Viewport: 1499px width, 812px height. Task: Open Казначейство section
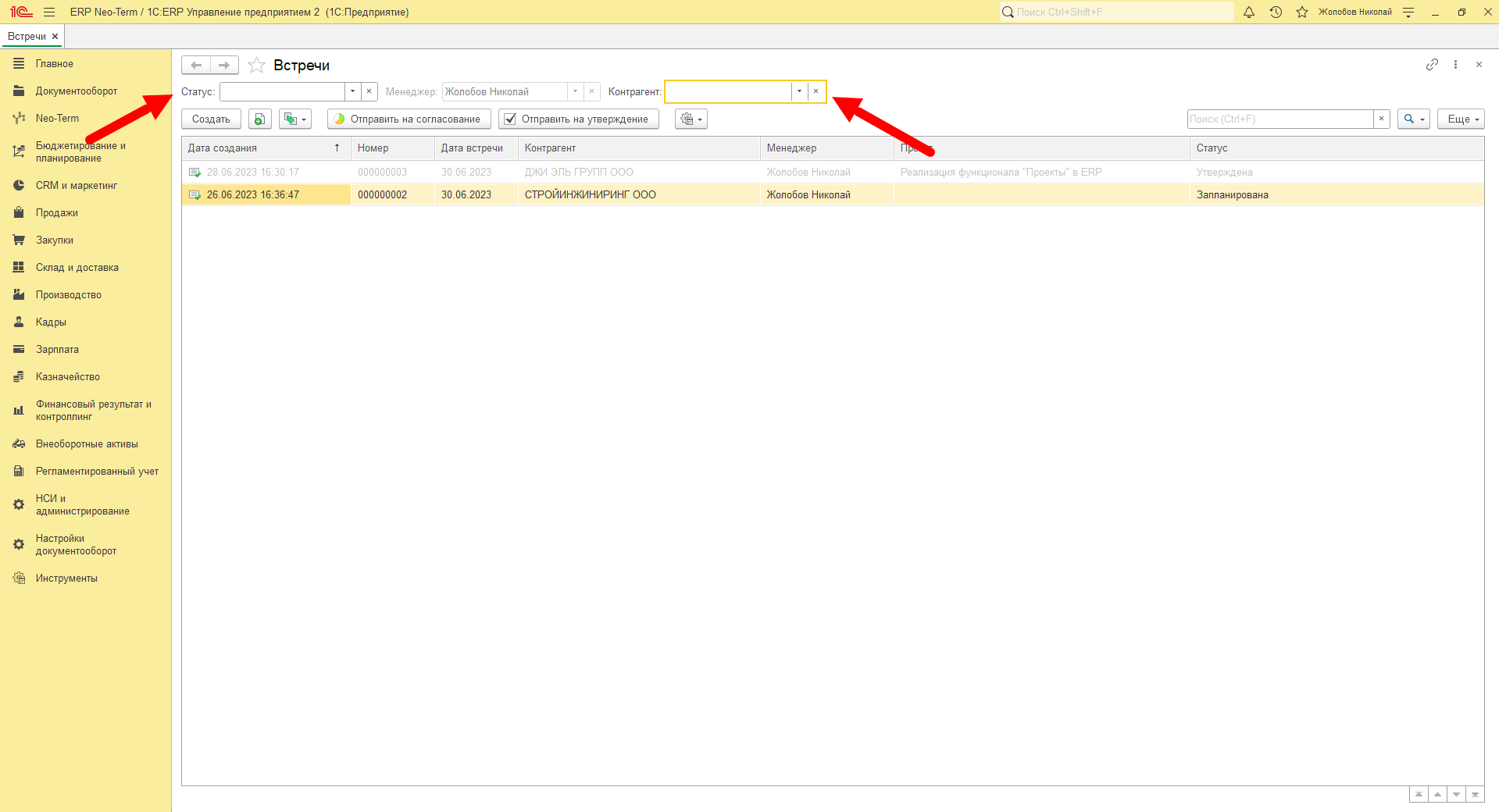pos(68,377)
